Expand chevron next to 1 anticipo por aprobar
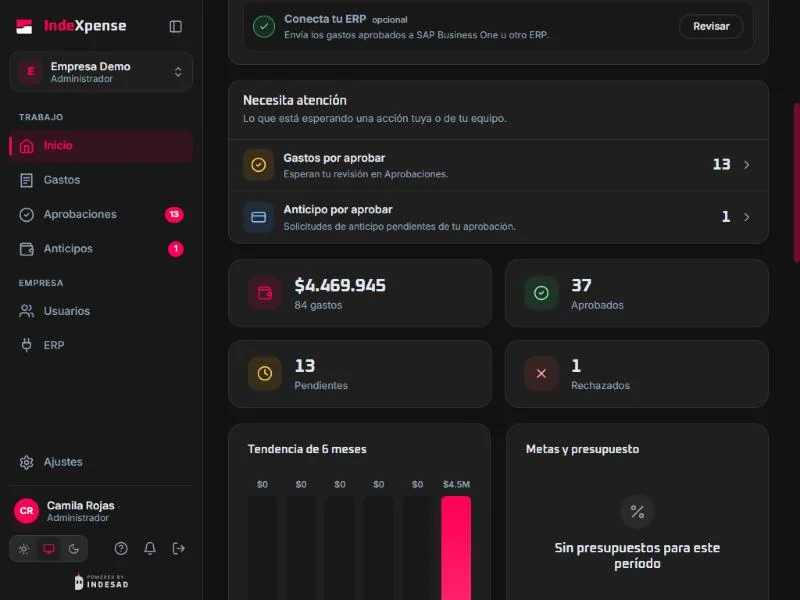 pos(747,217)
